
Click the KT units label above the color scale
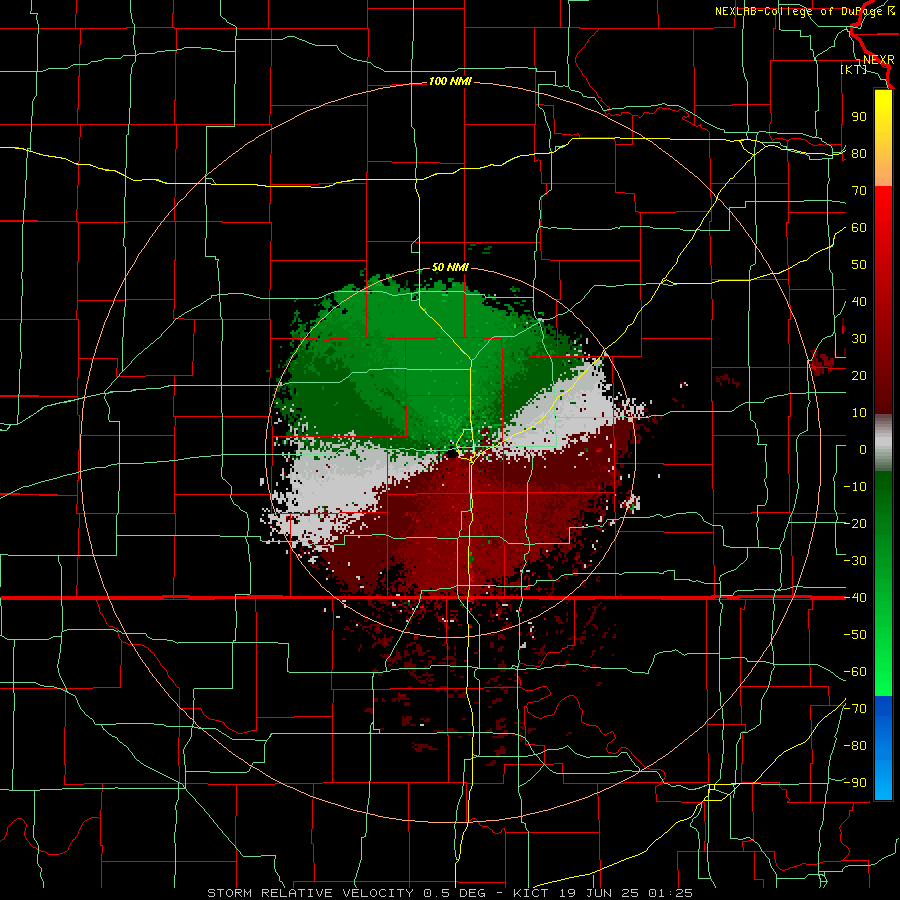point(854,69)
